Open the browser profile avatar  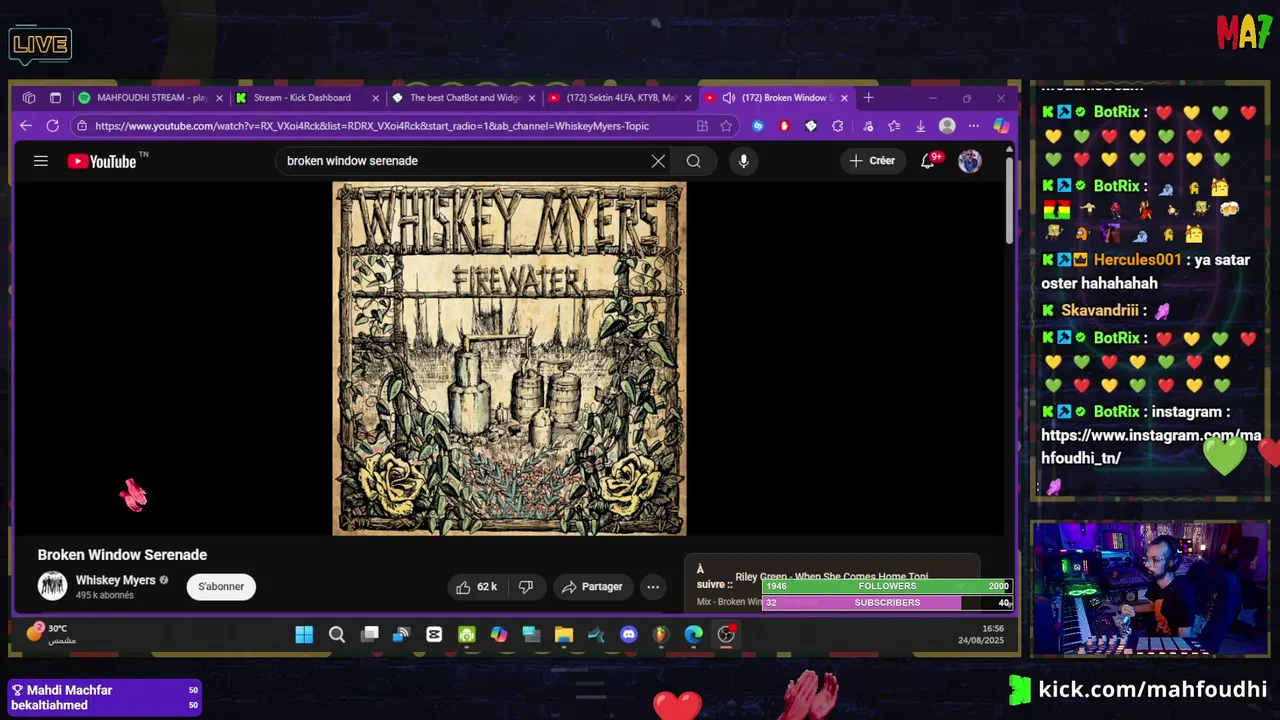[947, 126]
